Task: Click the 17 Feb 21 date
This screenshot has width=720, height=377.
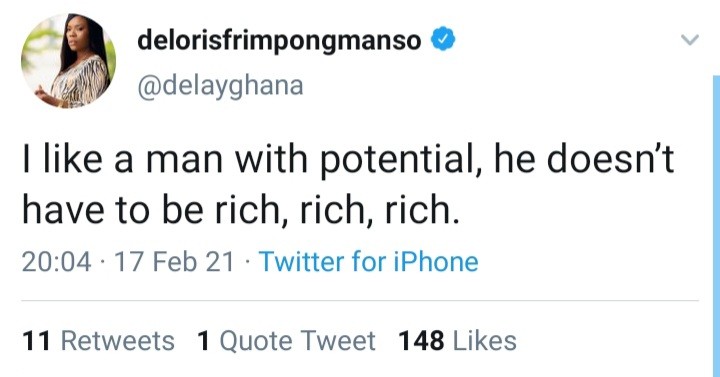Action: [x=174, y=262]
